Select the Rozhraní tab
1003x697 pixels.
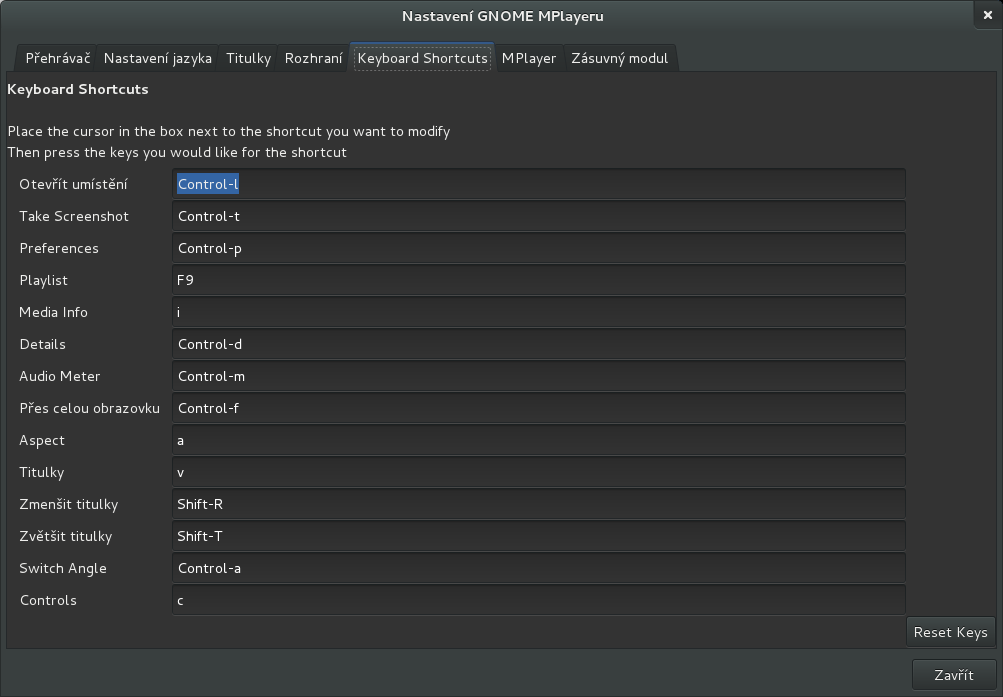pos(313,58)
